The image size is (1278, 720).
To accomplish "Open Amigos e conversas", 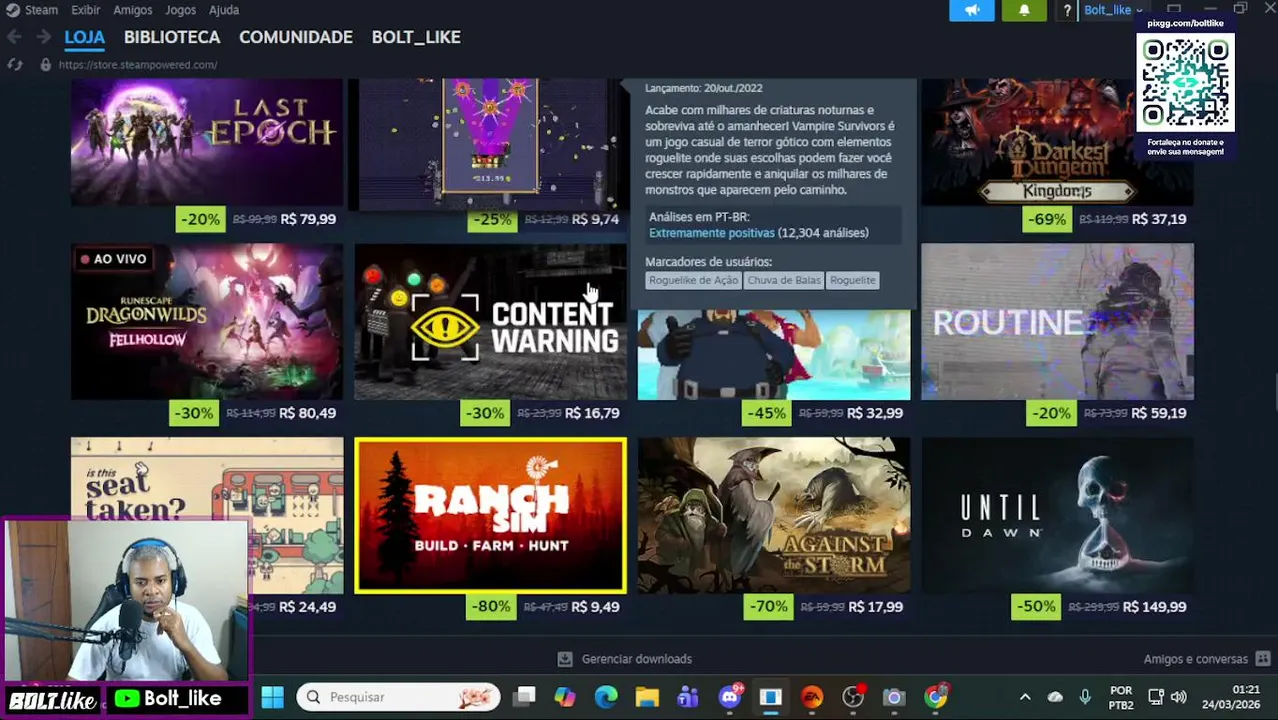I will (1195, 659).
